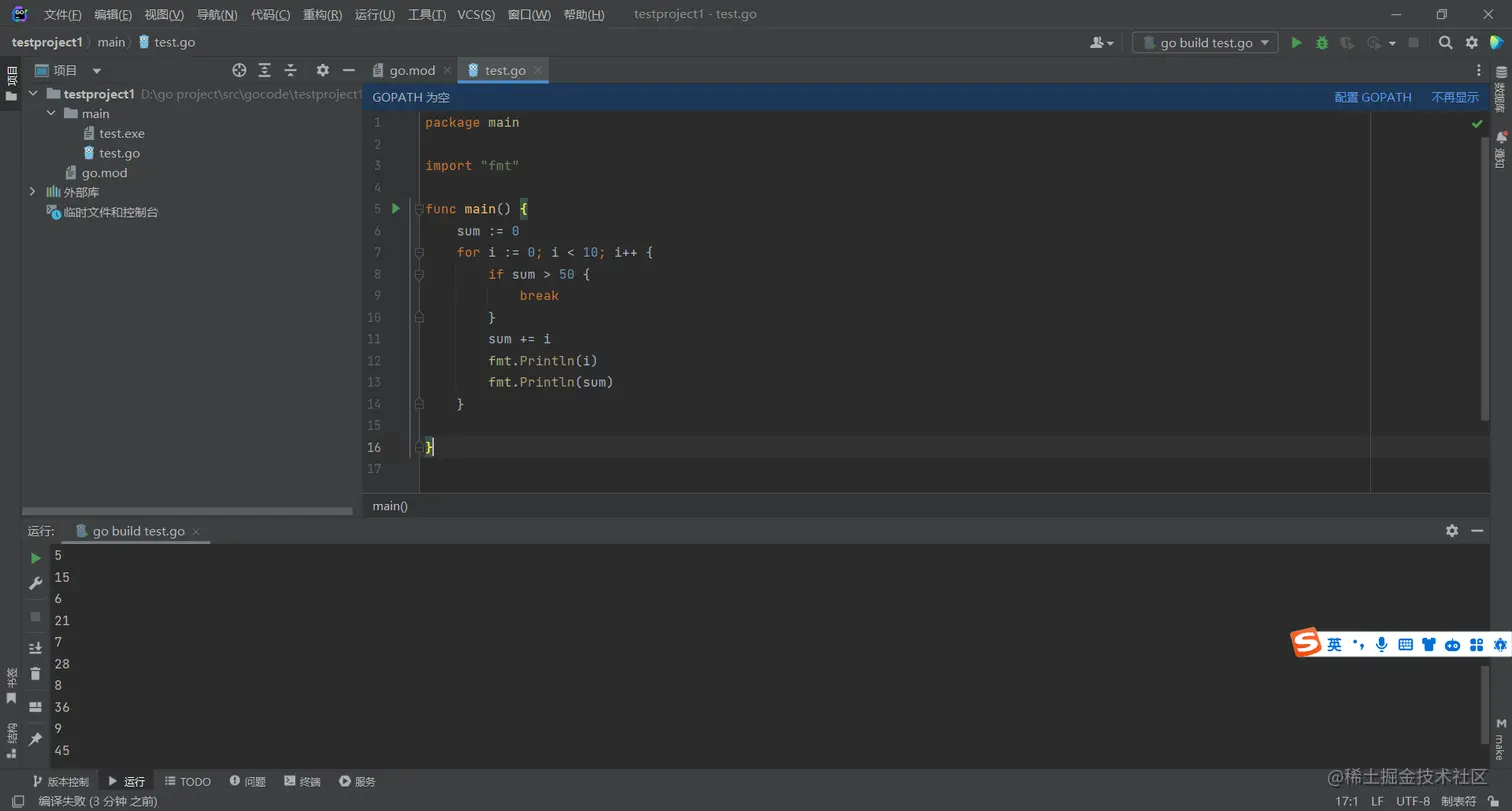Collapse the for loop fold marker
This screenshot has height=811, width=1512.
[419, 252]
